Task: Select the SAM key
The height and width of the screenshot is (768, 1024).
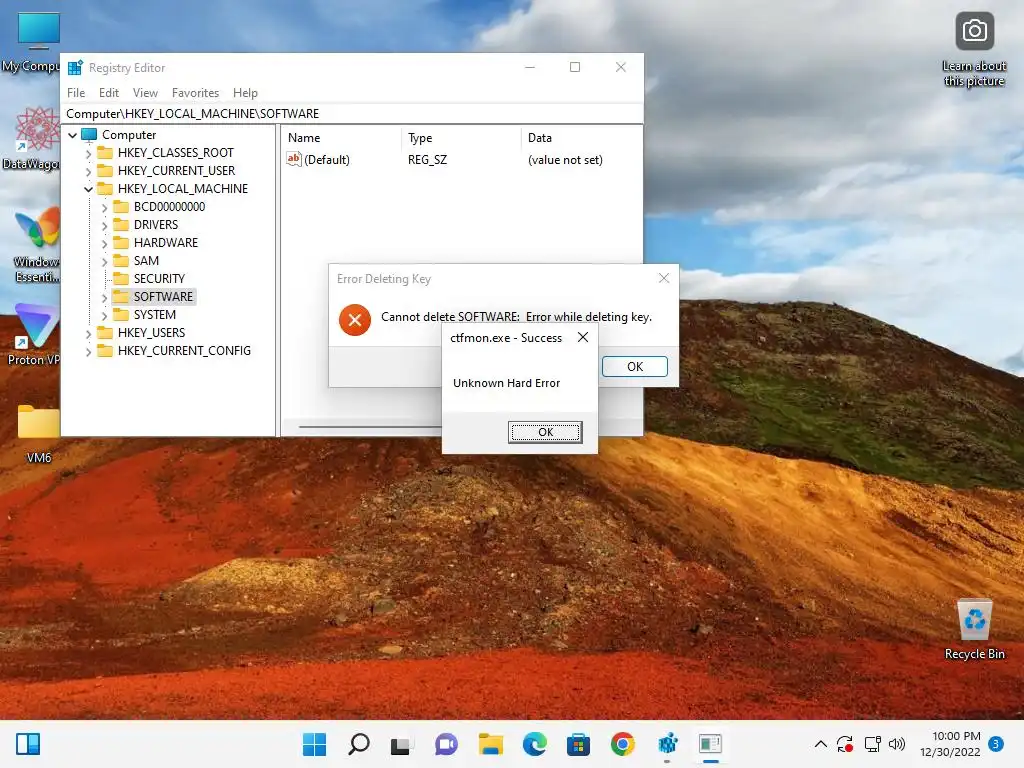Action: [146, 261]
